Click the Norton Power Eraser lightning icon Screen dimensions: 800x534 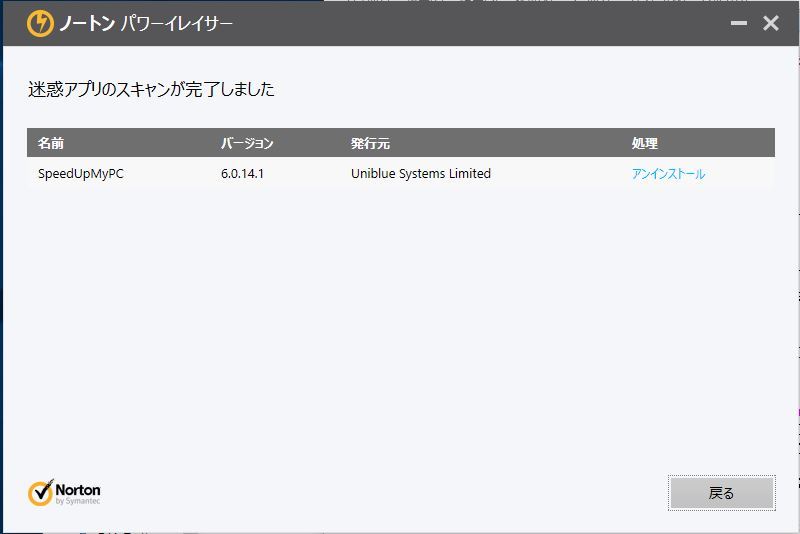(x=40, y=23)
